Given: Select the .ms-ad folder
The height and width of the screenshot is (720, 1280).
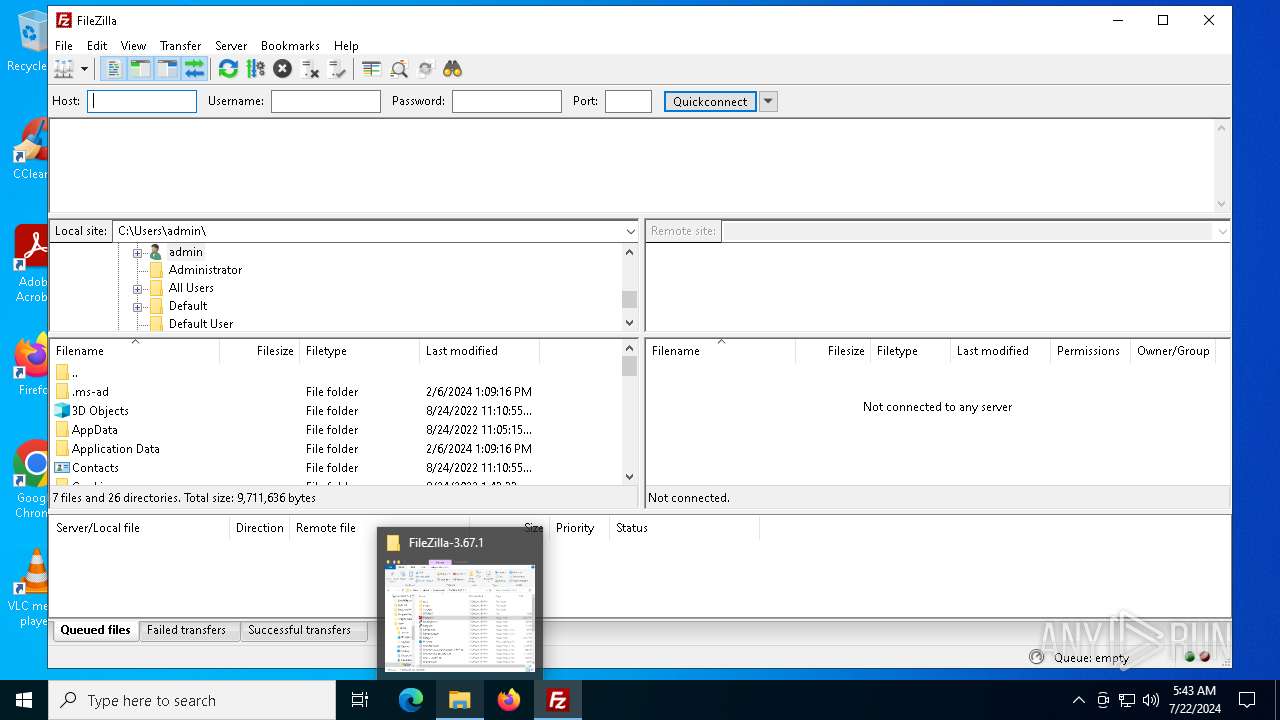Looking at the screenshot, I should click(336, 392).
